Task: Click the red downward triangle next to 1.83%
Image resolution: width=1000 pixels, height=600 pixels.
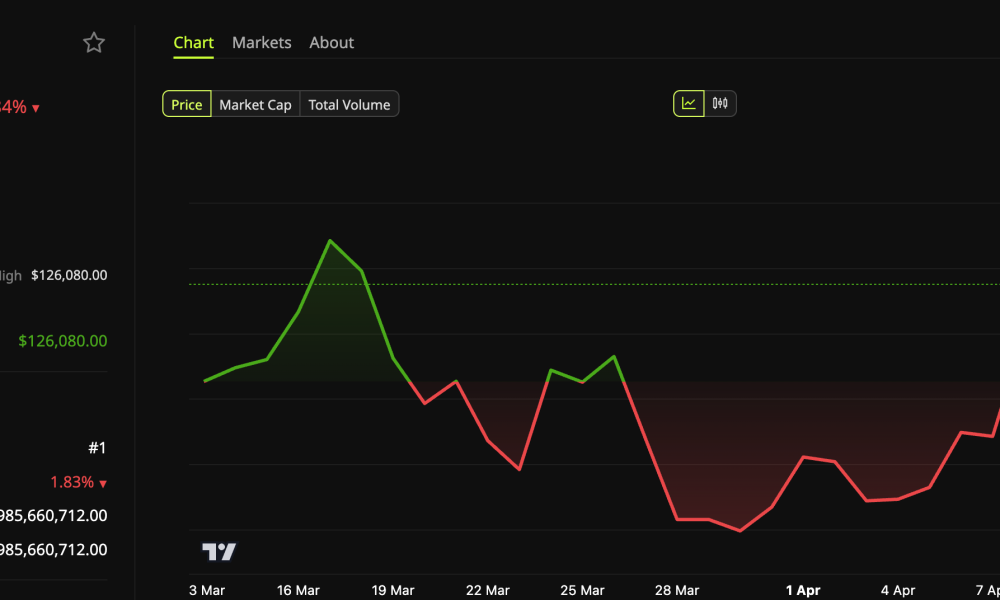Action: click(105, 482)
